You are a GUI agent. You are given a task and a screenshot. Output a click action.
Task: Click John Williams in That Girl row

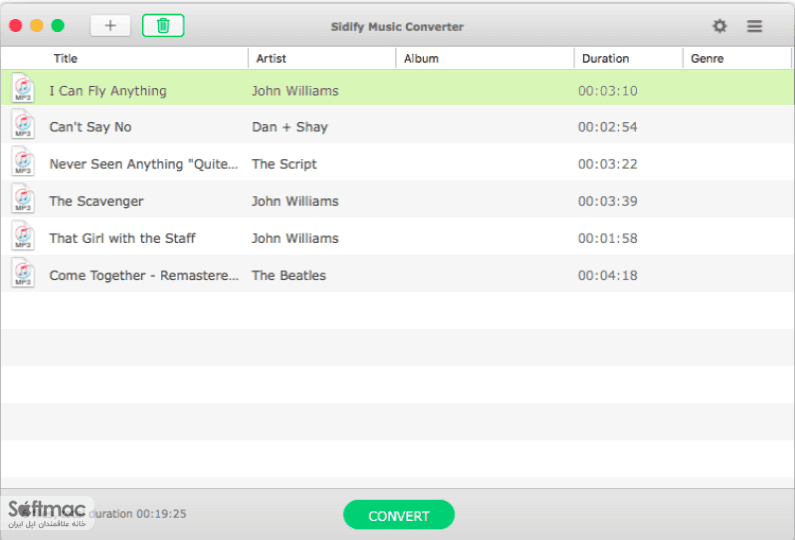tap(295, 238)
